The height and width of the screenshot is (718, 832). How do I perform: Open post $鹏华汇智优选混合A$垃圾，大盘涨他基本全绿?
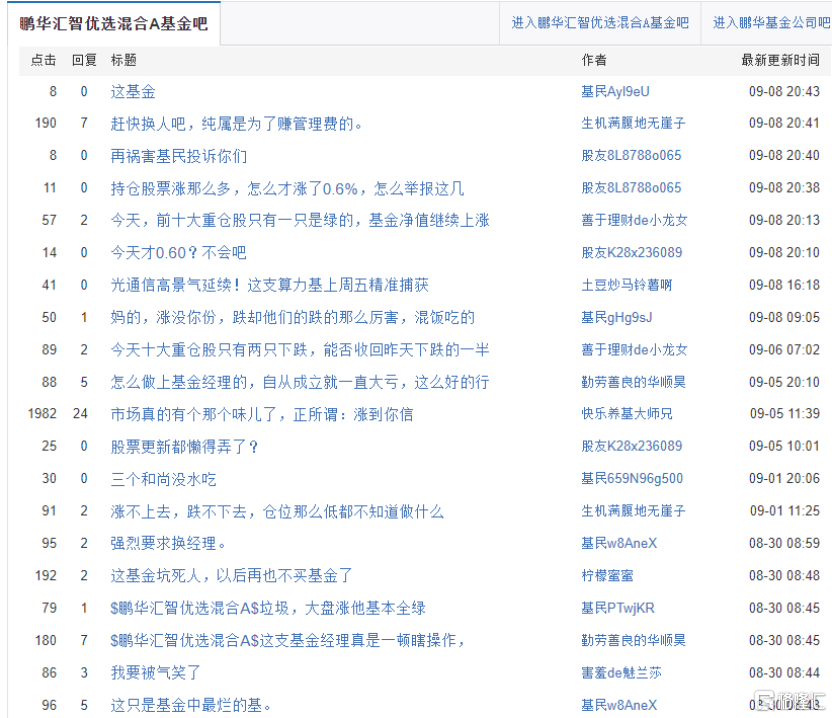tap(268, 608)
